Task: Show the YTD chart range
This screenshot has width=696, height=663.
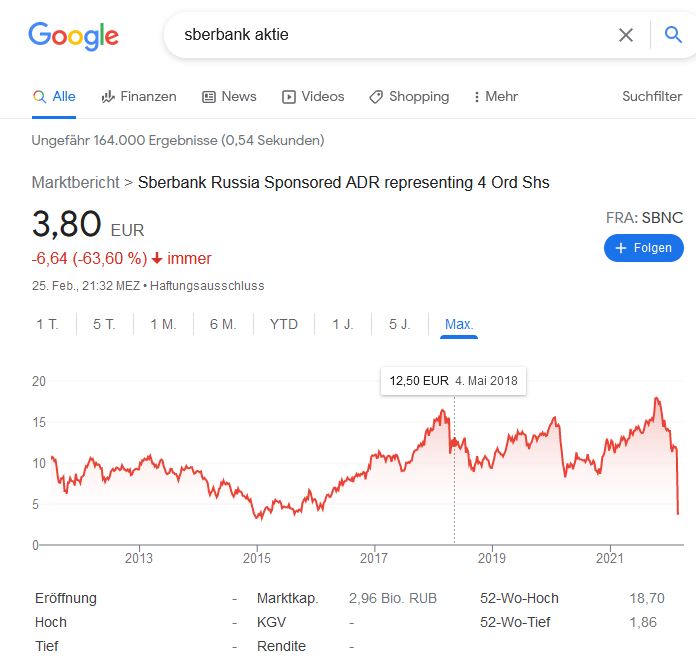Action: [284, 324]
